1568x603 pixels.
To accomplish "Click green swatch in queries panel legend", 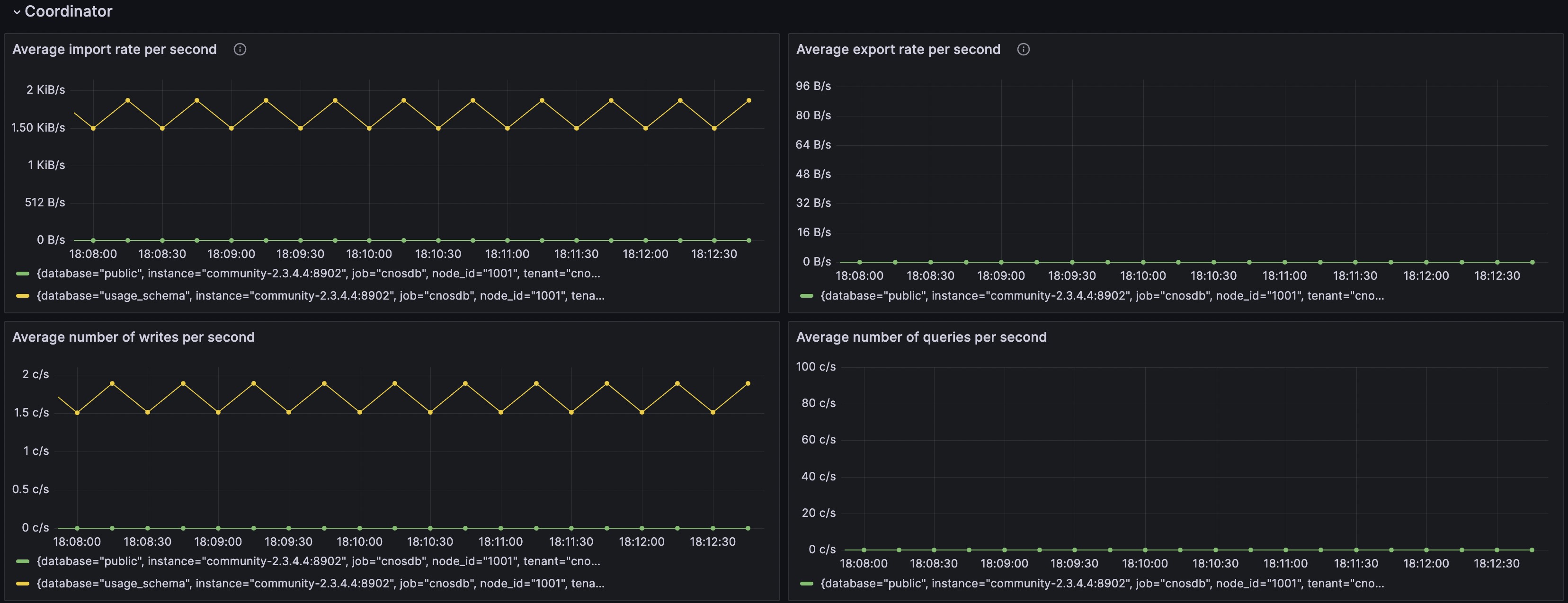I will 807,584.
